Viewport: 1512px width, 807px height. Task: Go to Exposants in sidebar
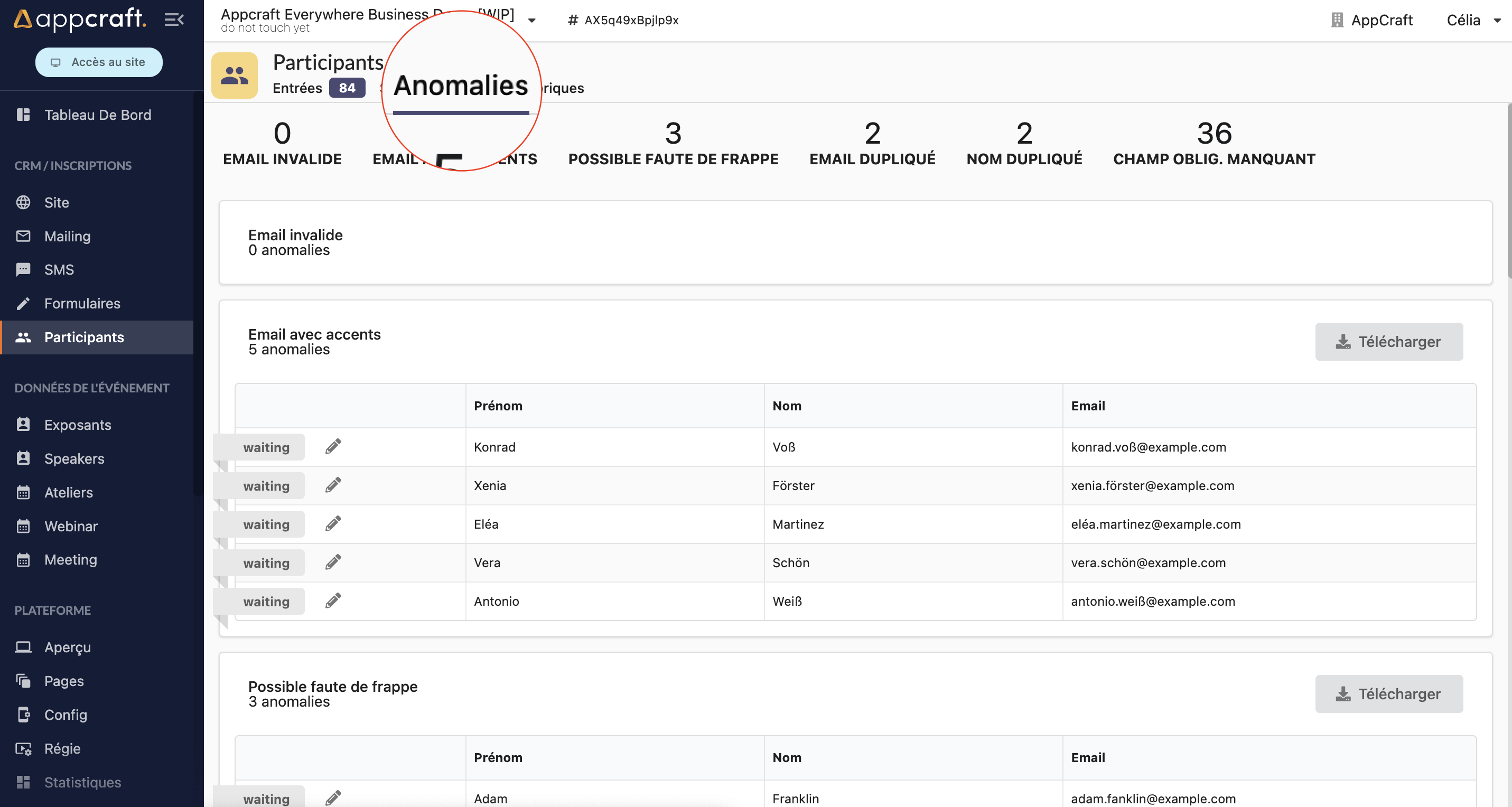click(x=78, y=424)
